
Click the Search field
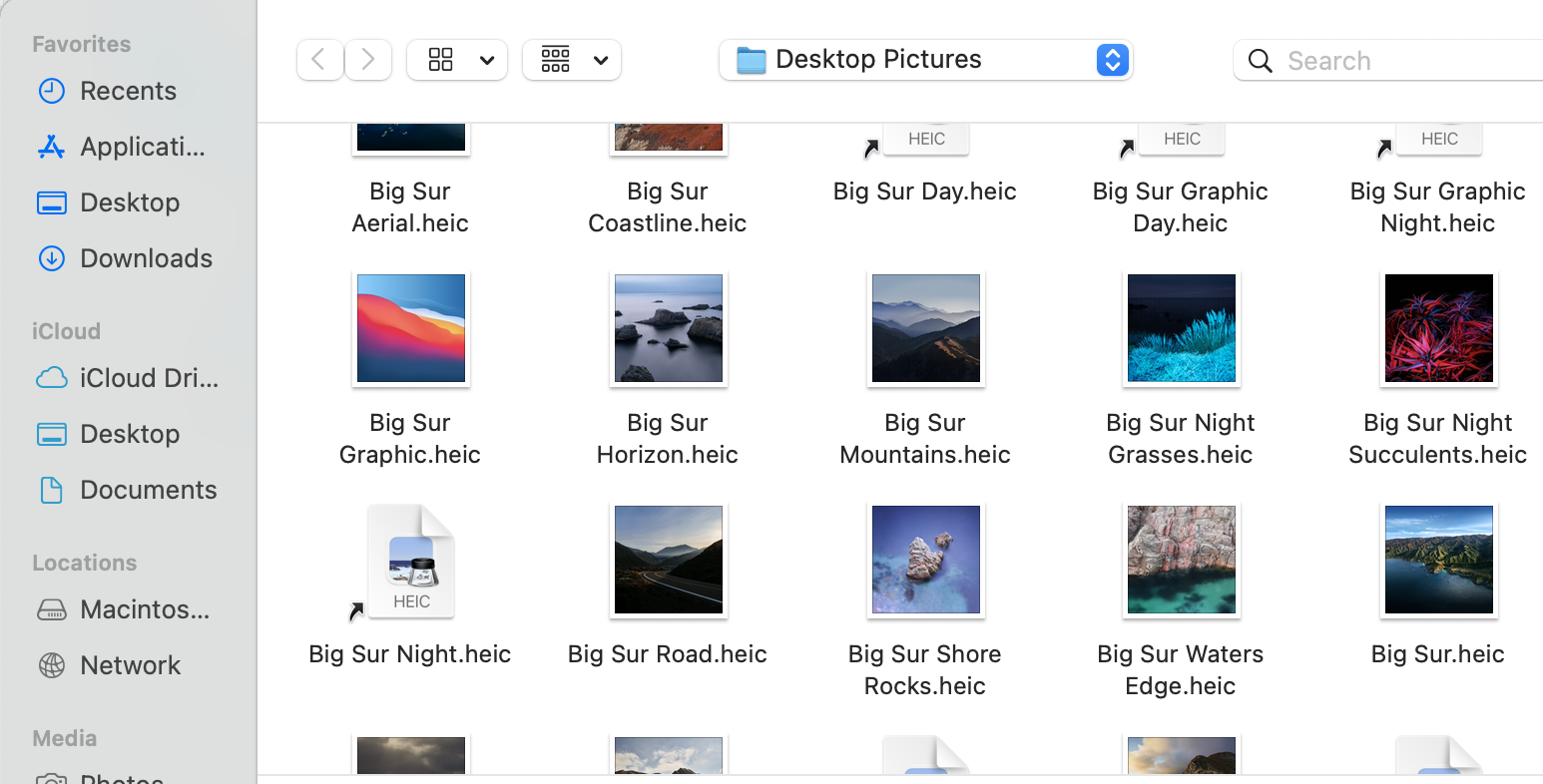tap(1397, 61)
